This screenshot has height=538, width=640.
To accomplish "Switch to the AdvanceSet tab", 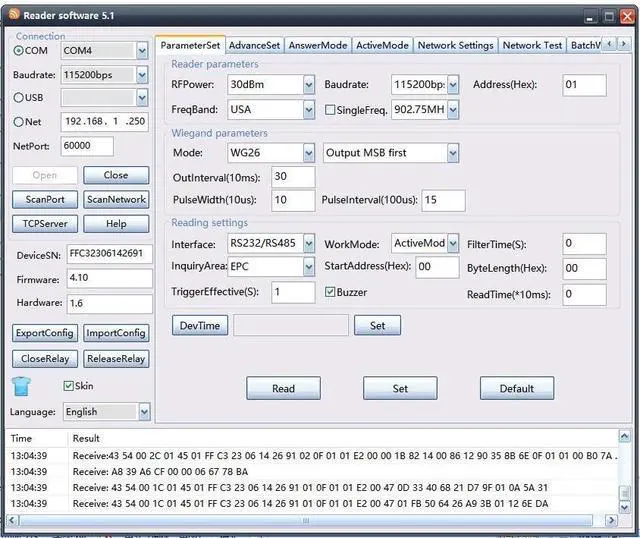I will pos(254,45).
